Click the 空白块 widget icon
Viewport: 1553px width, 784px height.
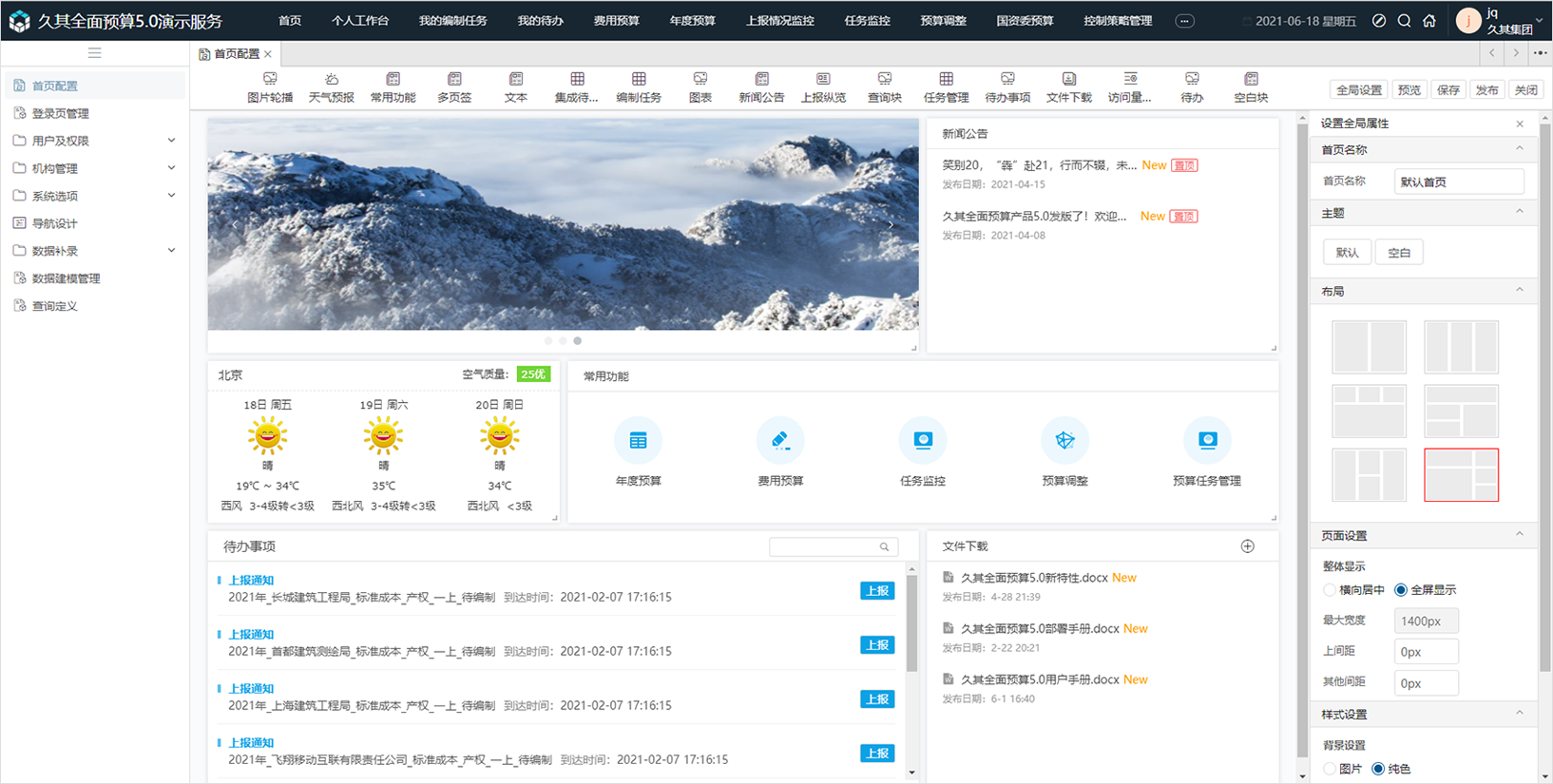point(1251,80)
